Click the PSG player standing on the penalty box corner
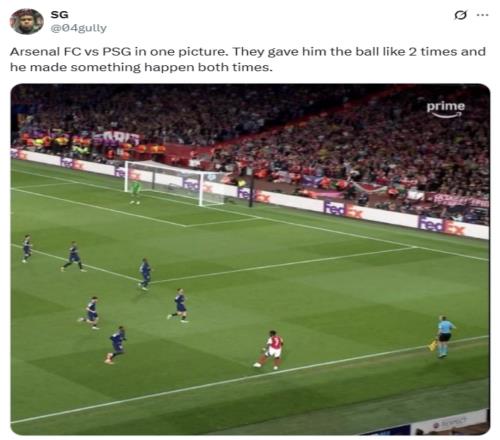500x440 pixels. point(145,274)
